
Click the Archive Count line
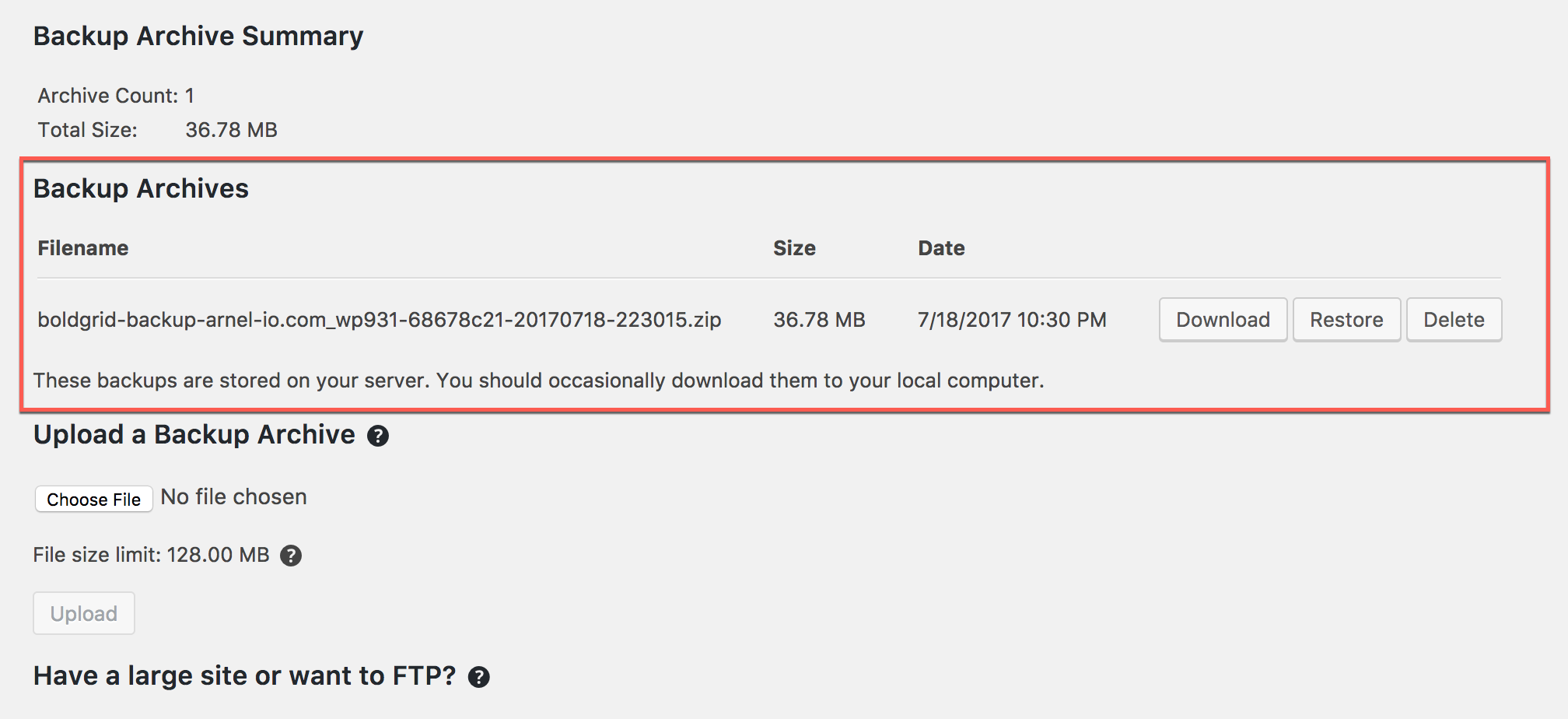coord(116,96)
